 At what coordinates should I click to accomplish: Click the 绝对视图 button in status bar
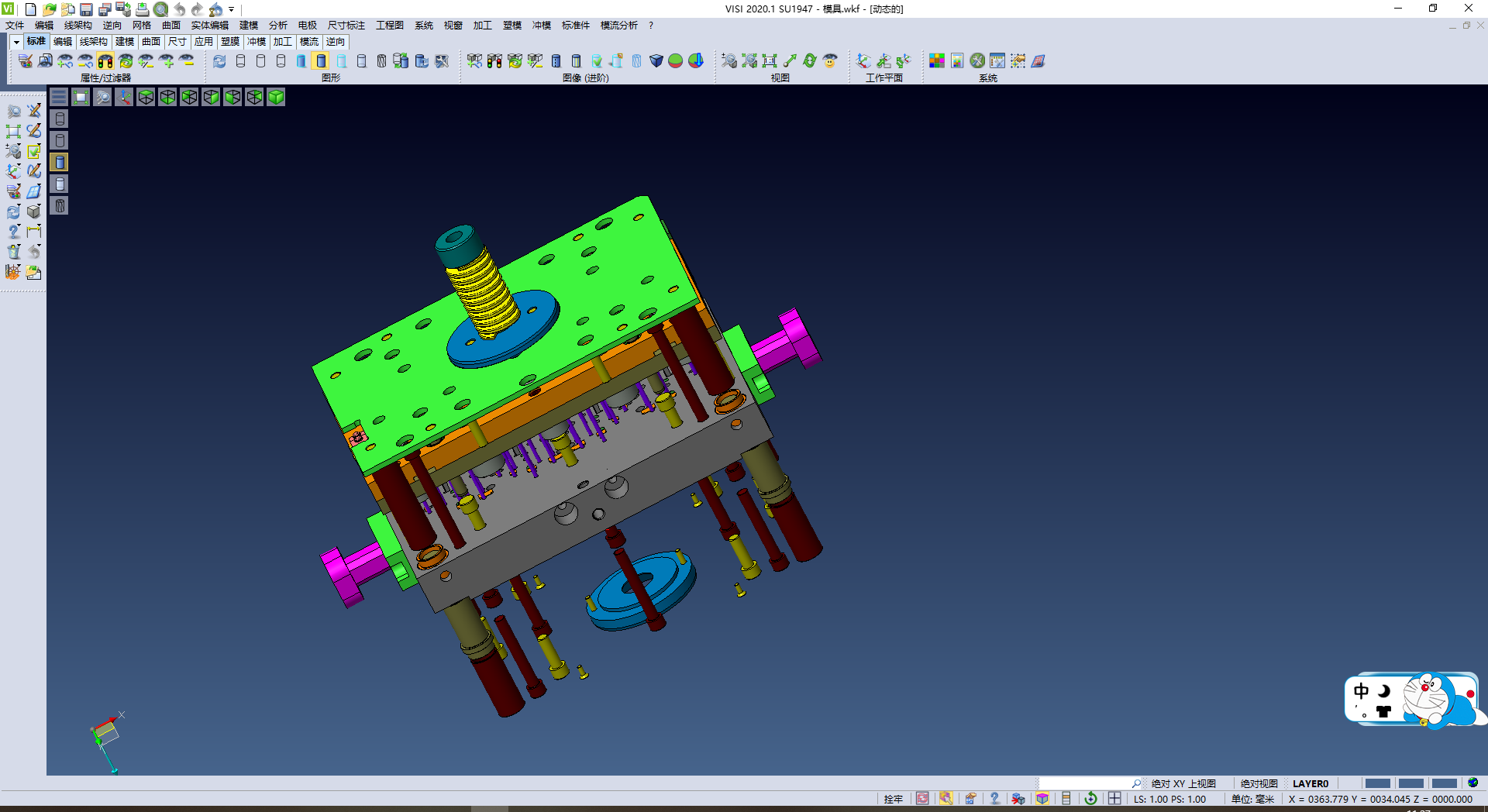tap(1259, 783)
